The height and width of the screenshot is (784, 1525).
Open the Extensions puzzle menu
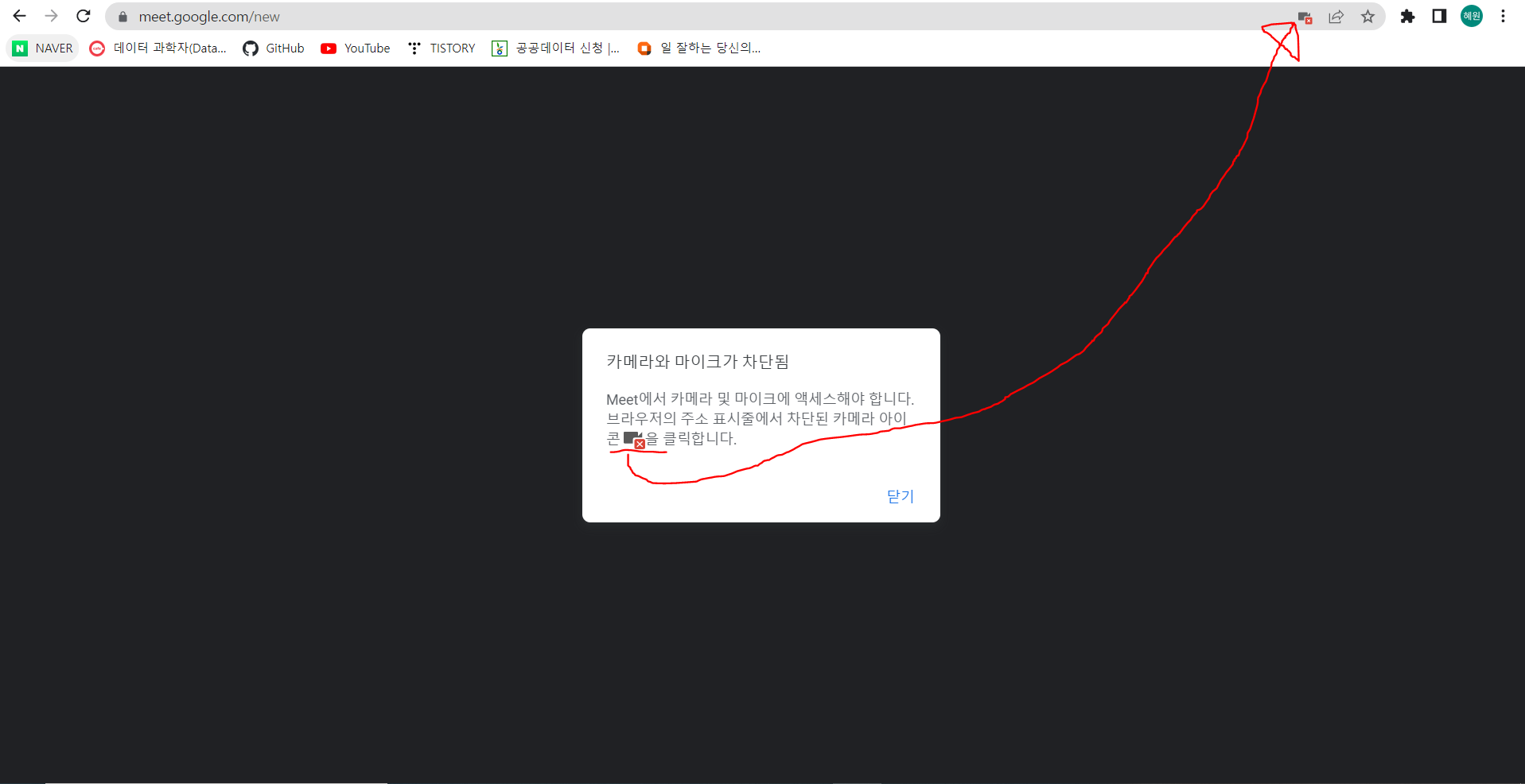click(x=1407, y=16)
